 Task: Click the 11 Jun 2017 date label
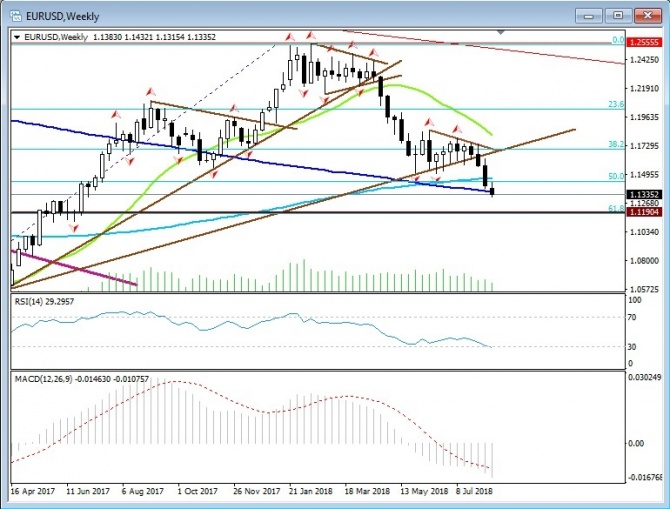pyautogui.click(x=88, y=491)
